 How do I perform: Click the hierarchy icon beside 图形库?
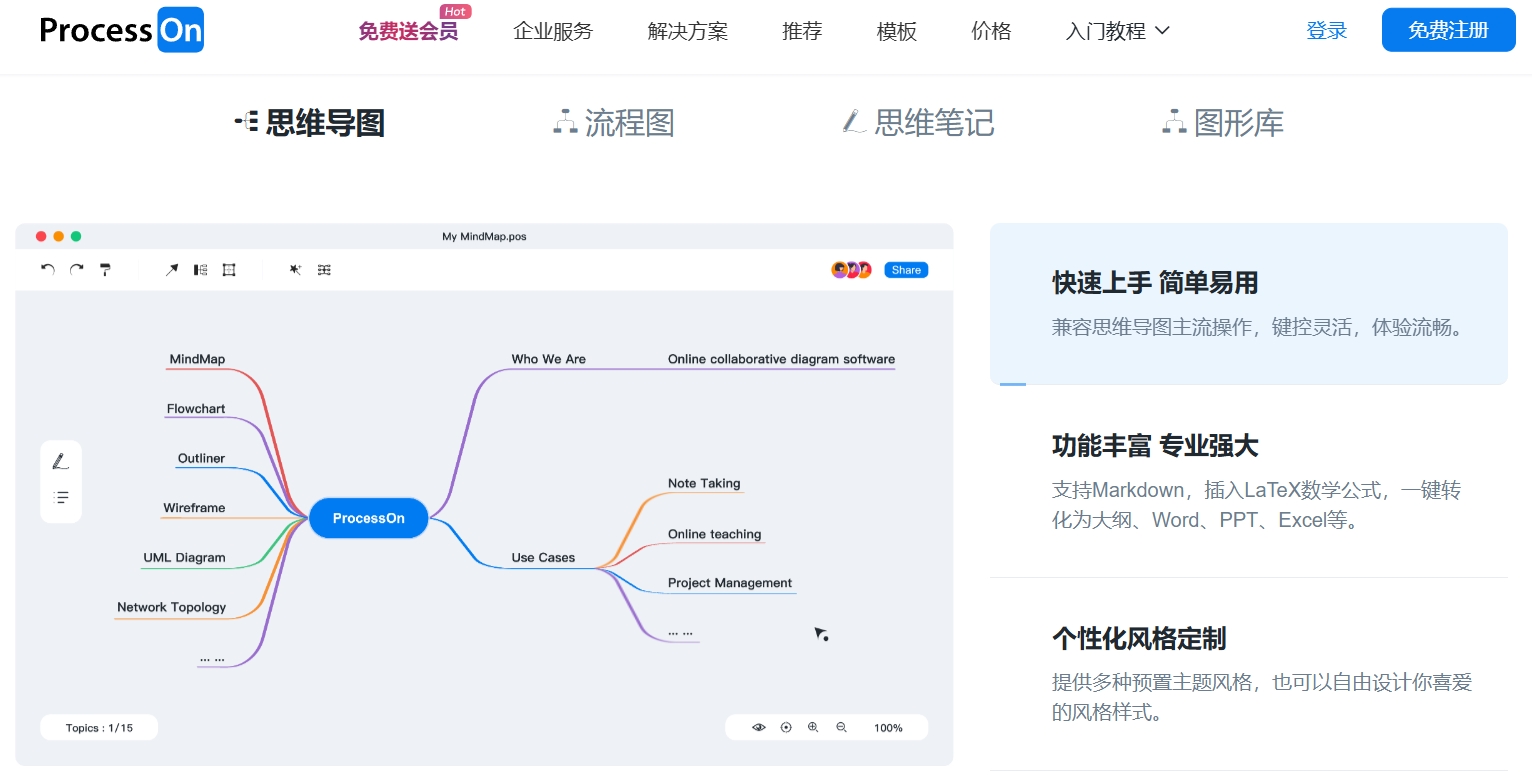point(1174,122)
